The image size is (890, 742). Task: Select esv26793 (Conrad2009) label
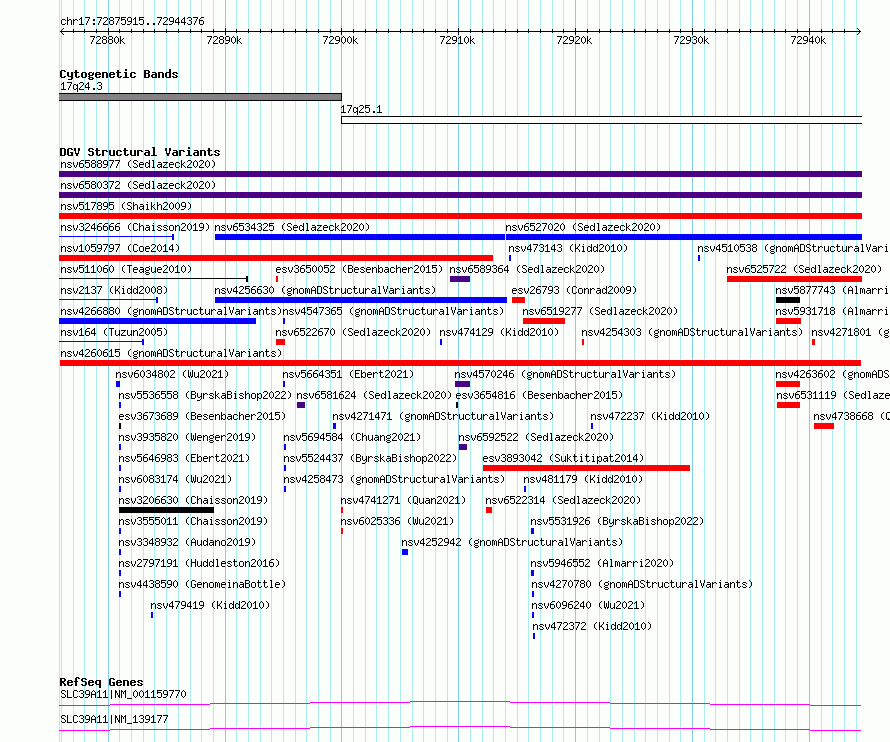coord(574,290)
